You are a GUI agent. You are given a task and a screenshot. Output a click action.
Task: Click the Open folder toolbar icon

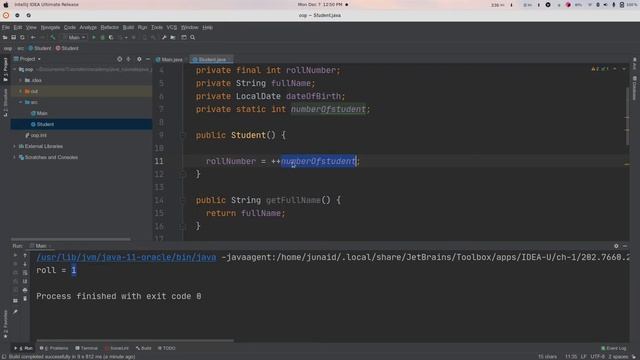pos(5,38)
